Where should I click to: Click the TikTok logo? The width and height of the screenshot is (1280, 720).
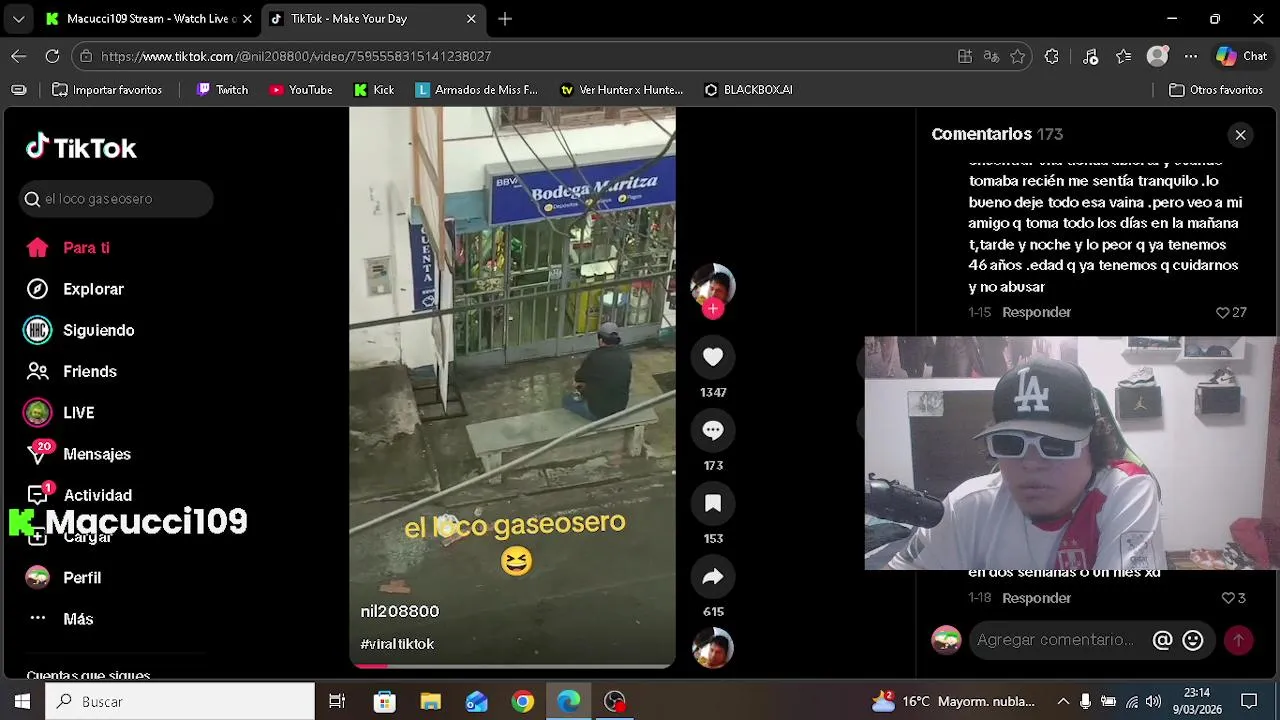[81, 148]
